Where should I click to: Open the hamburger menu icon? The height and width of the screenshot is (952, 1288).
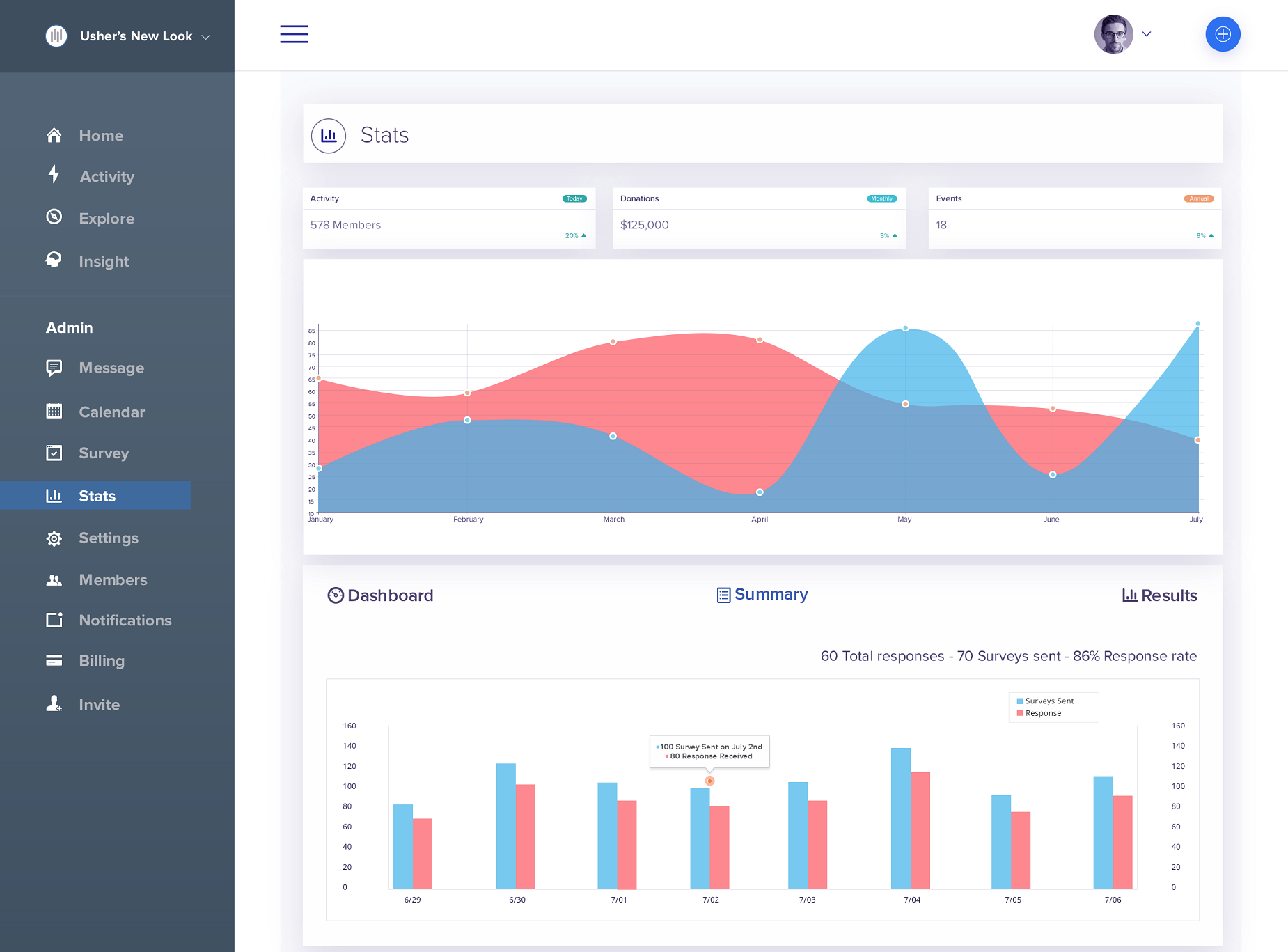click(x=294, y=34)
